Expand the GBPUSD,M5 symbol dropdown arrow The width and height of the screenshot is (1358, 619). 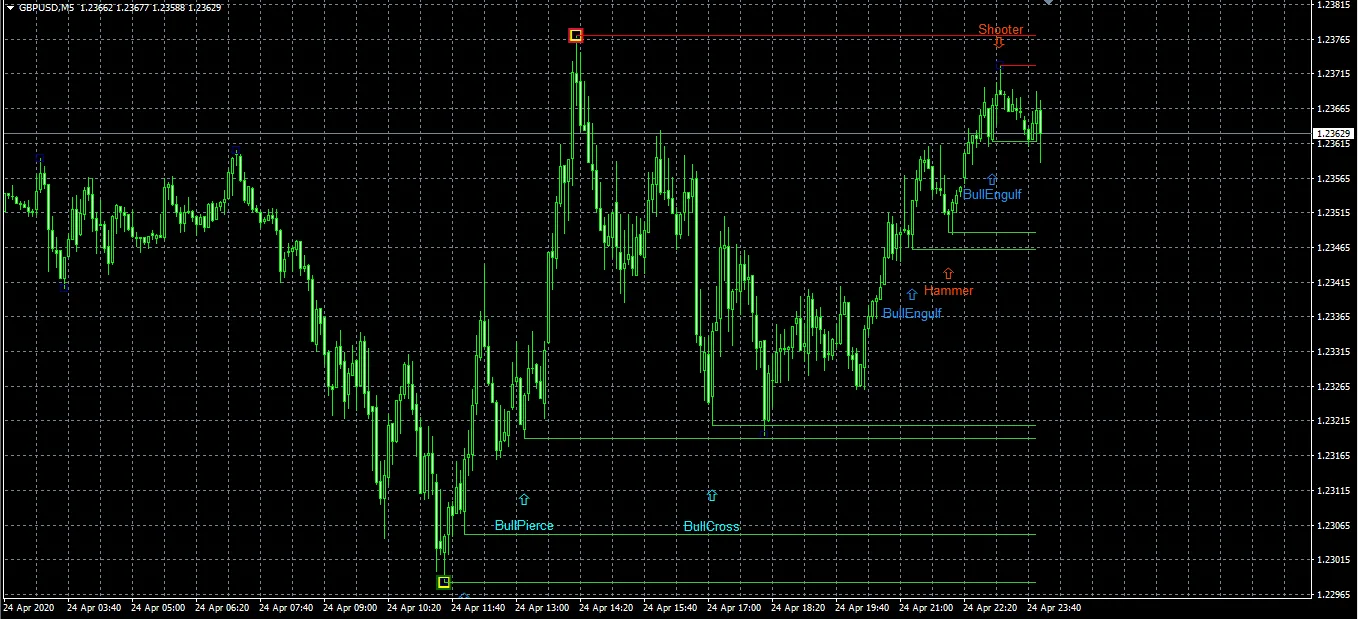(8, 6)
